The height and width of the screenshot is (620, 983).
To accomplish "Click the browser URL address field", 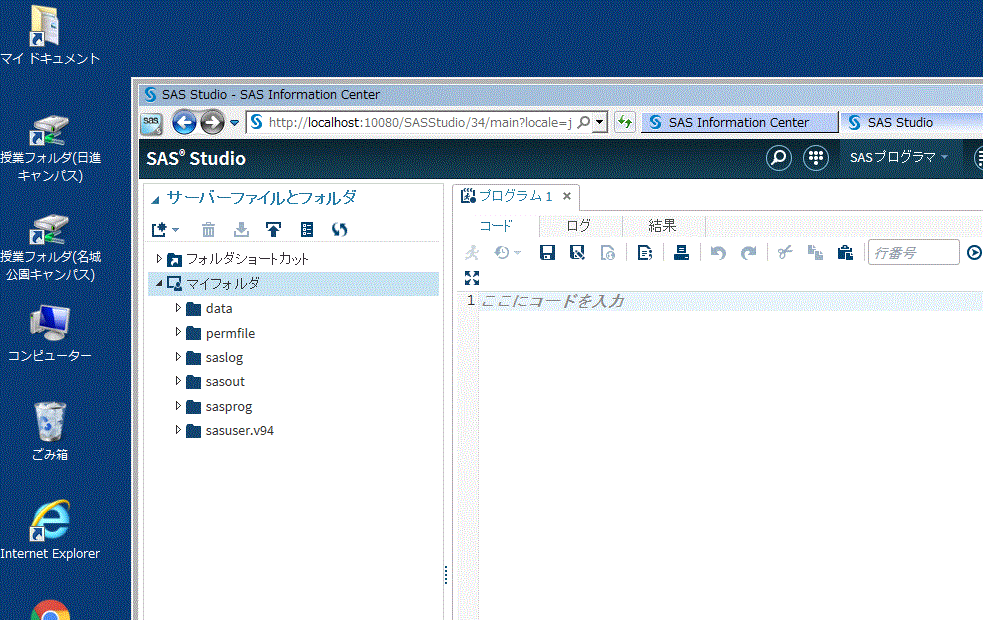I will point(419,122).
